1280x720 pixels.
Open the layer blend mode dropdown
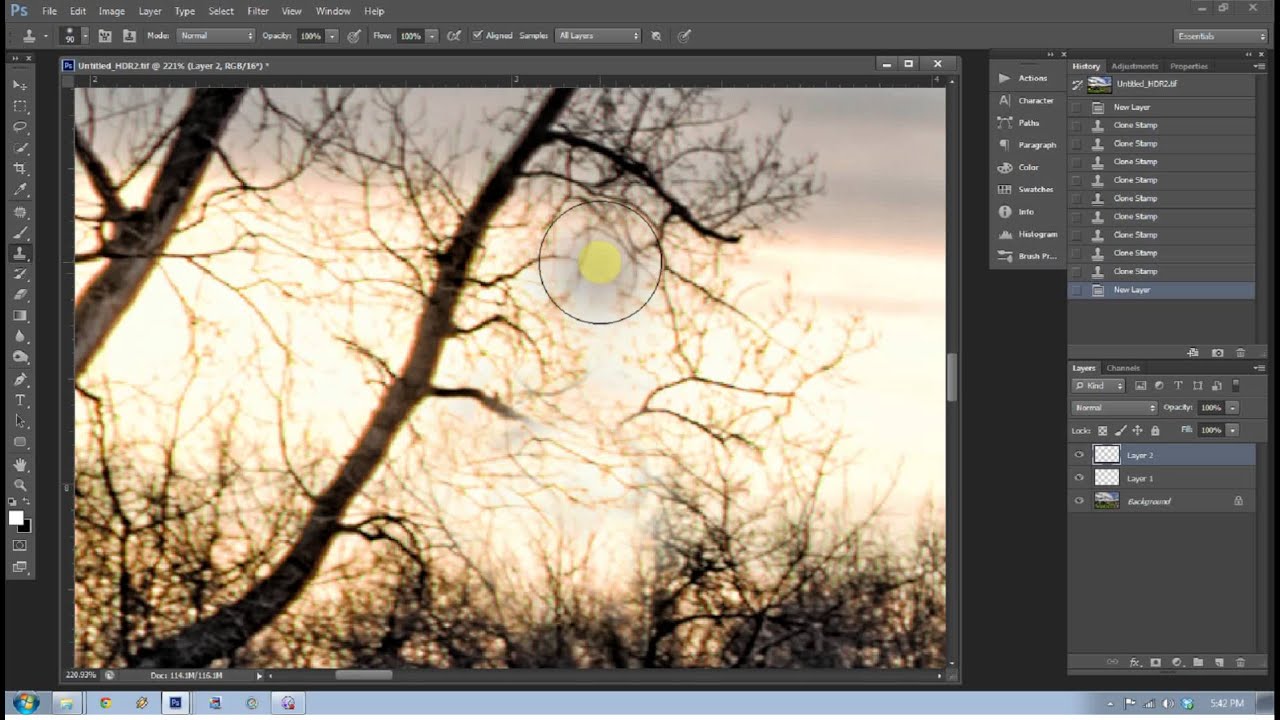click(x=1115, y=408)
